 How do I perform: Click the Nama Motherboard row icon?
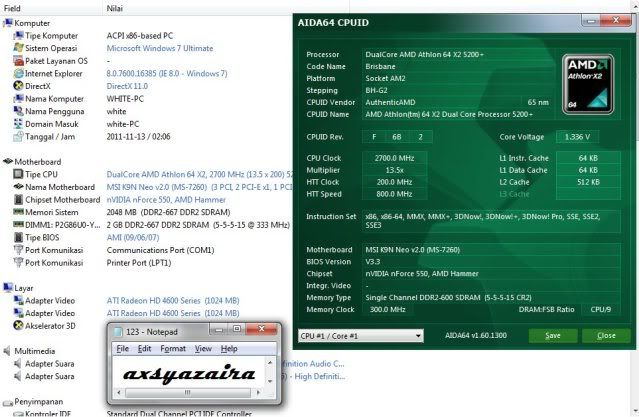(18, 187)
